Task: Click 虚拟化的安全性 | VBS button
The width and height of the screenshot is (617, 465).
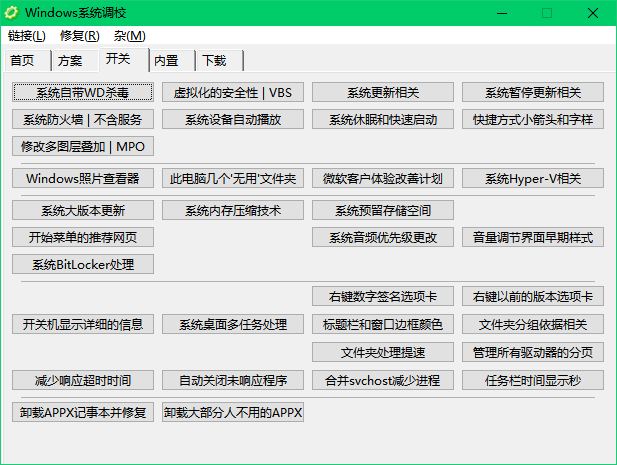Action: (x=233, y=92)
